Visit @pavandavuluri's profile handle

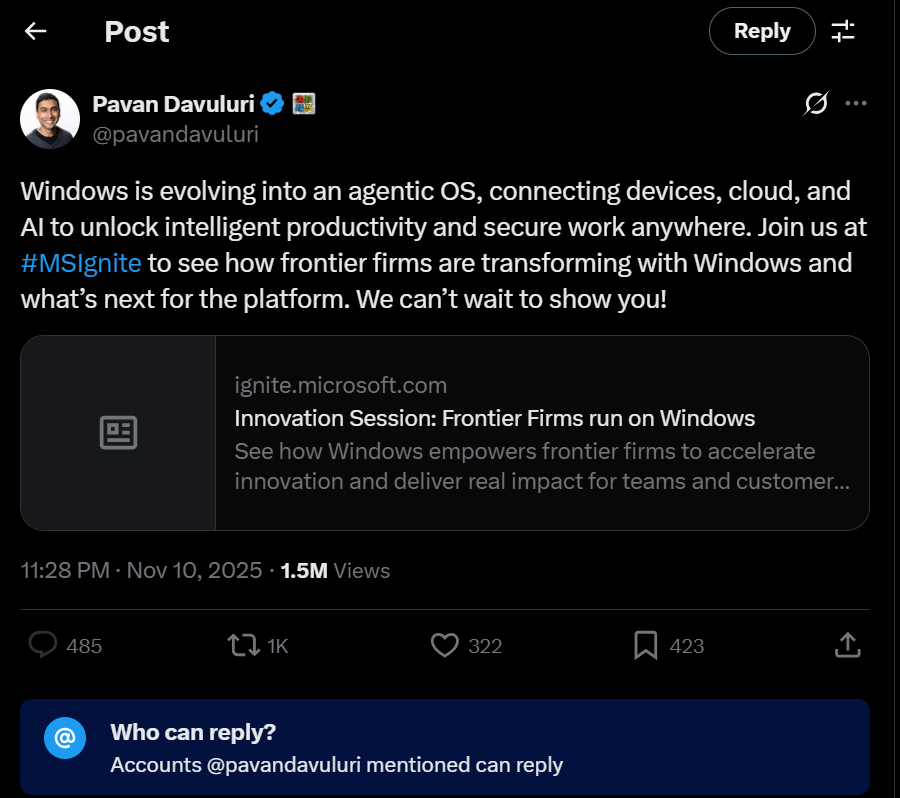175,134
